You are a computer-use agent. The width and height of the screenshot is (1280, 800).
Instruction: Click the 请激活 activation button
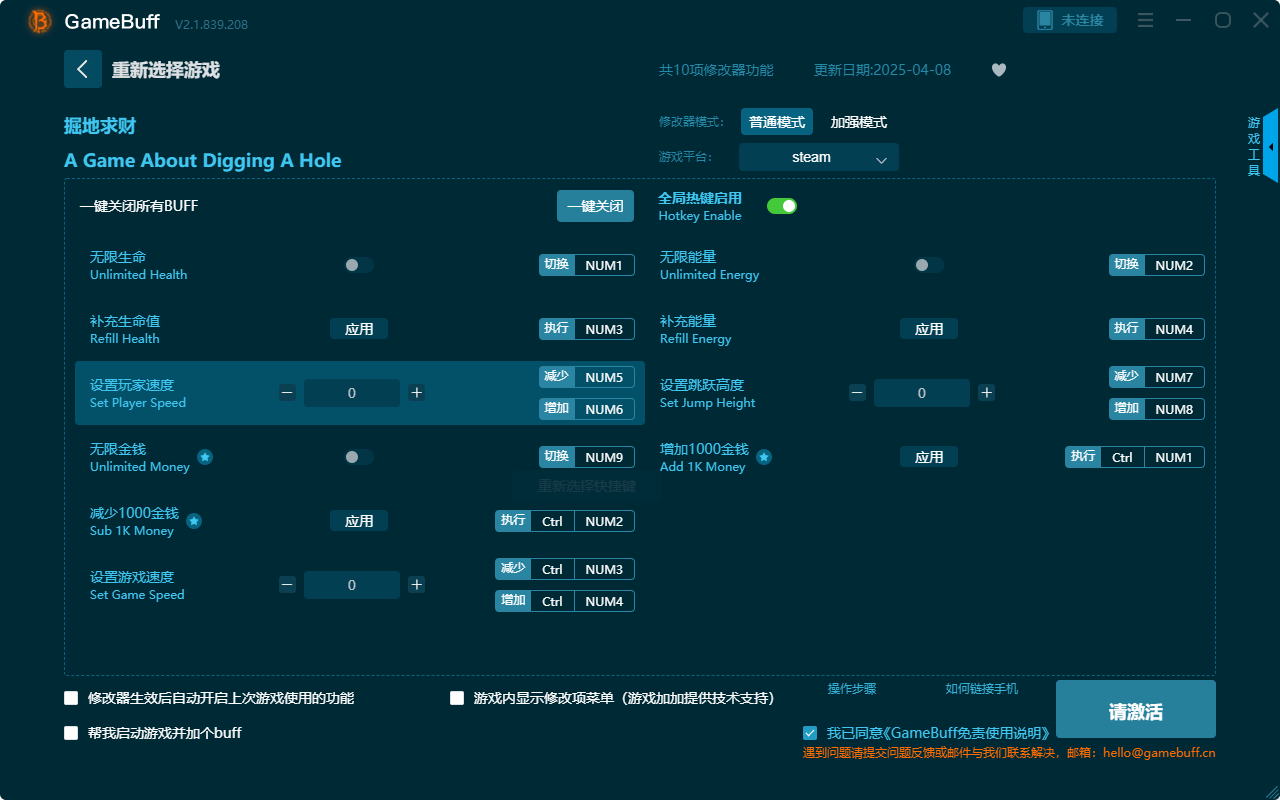(1135, 709)
